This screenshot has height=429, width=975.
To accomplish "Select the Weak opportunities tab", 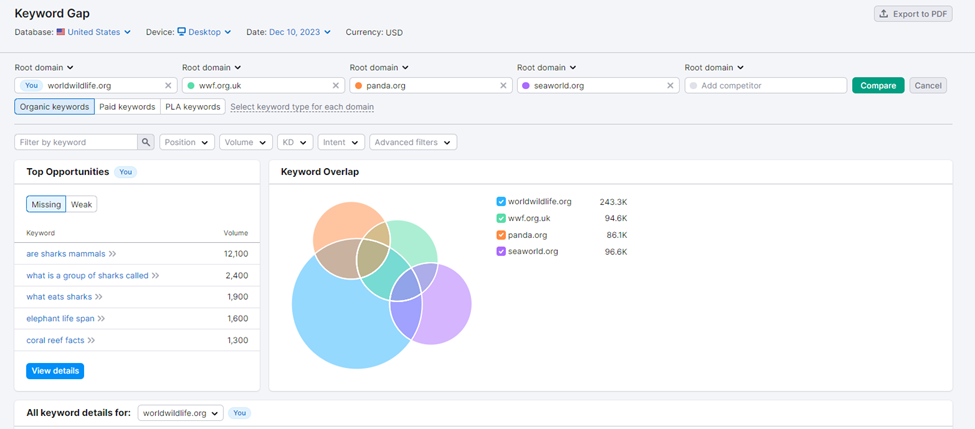I will pos(81,205).
